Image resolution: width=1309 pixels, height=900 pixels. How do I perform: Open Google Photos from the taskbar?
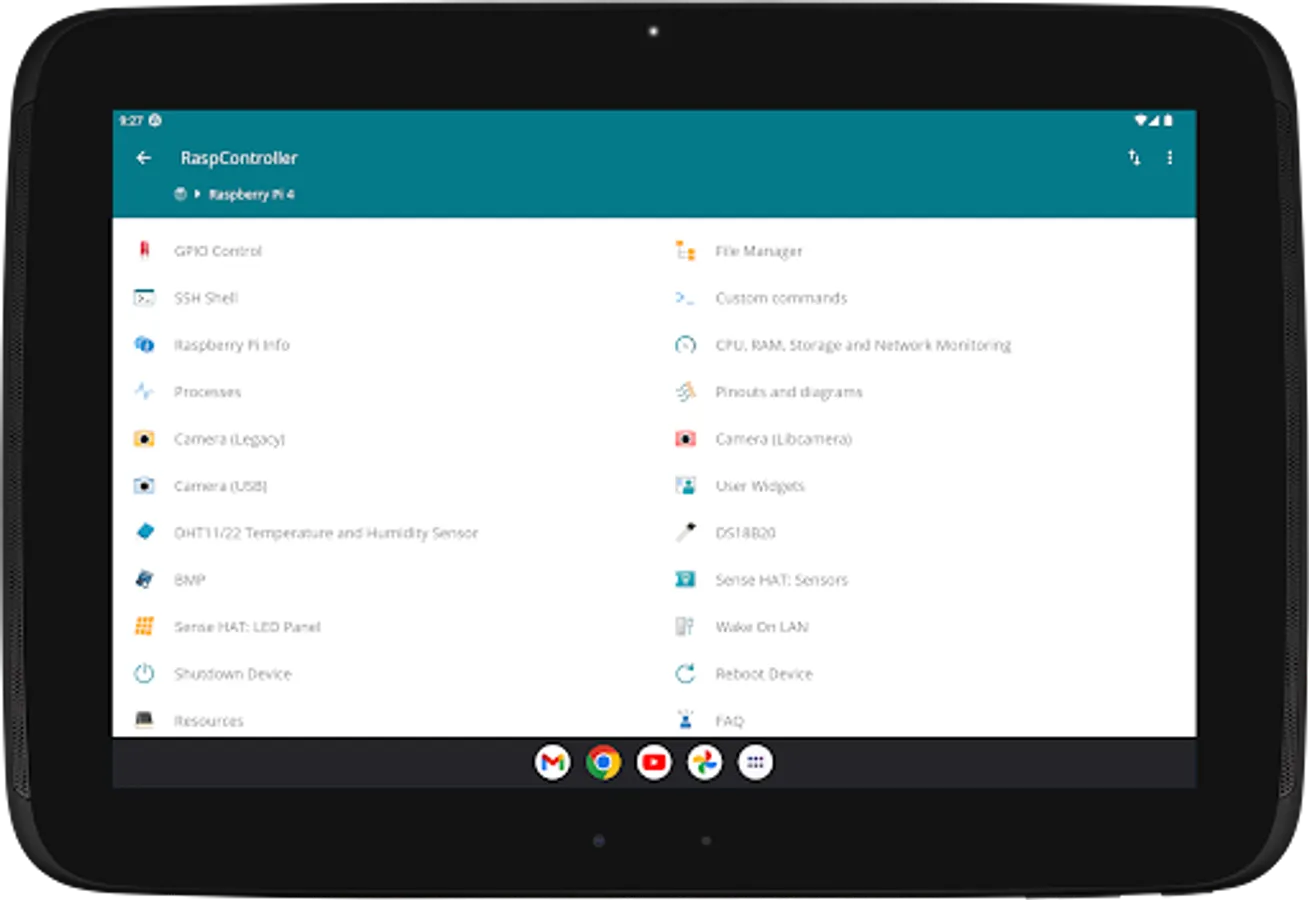705,763
